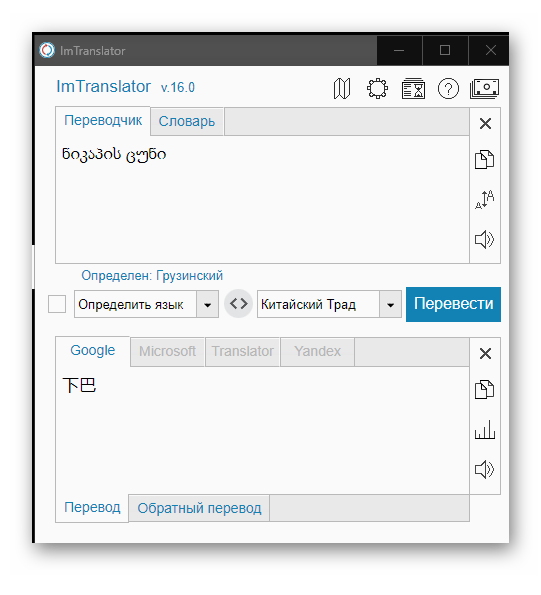The width and height of the screenshot is (541, 595).
Task: Click the ImTranslator logo in title bar
Action: tap(47, 50)
